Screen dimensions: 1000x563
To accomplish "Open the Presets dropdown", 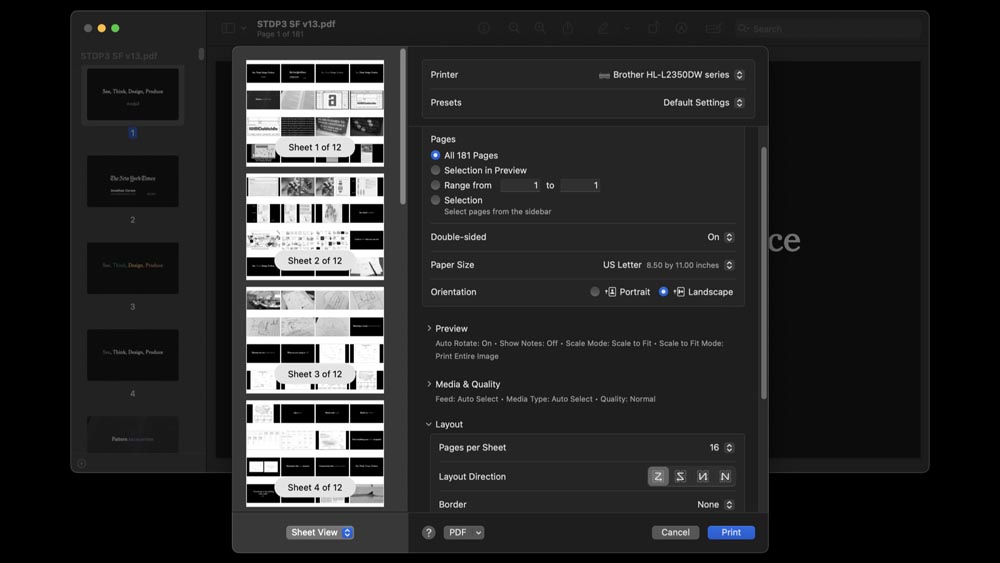I will 703,103.
